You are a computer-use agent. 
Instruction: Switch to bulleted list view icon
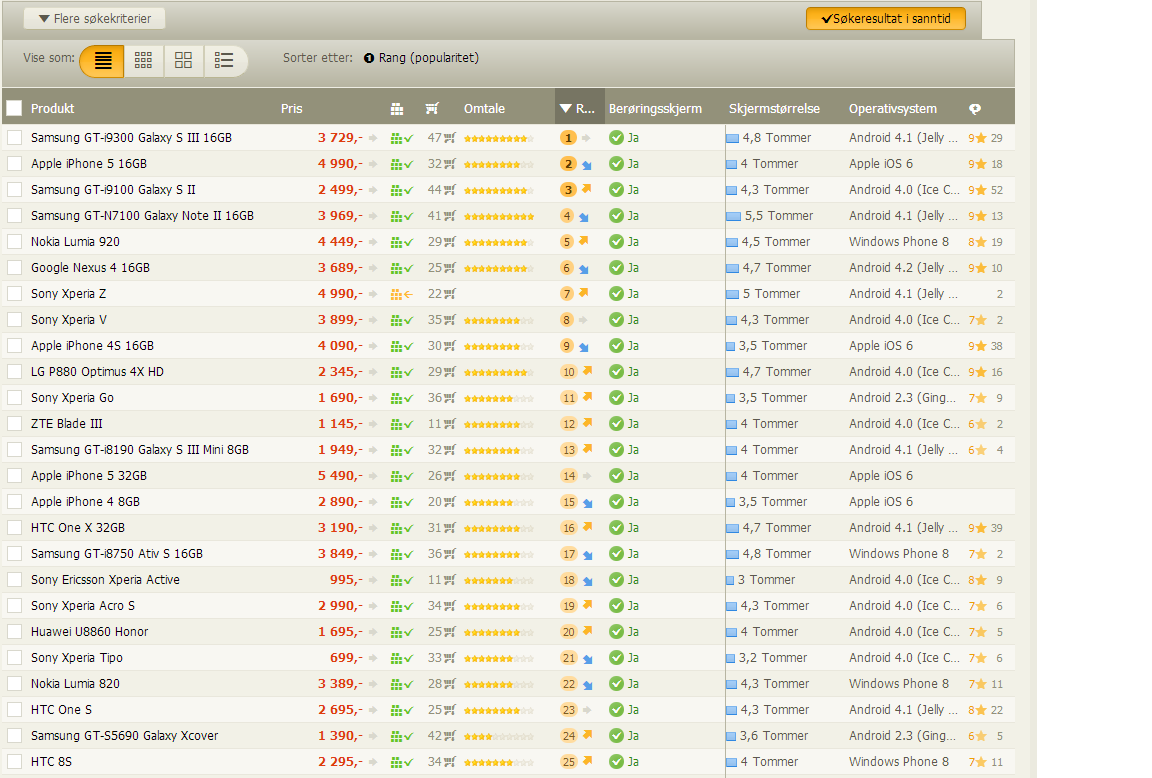pos(224,61)
